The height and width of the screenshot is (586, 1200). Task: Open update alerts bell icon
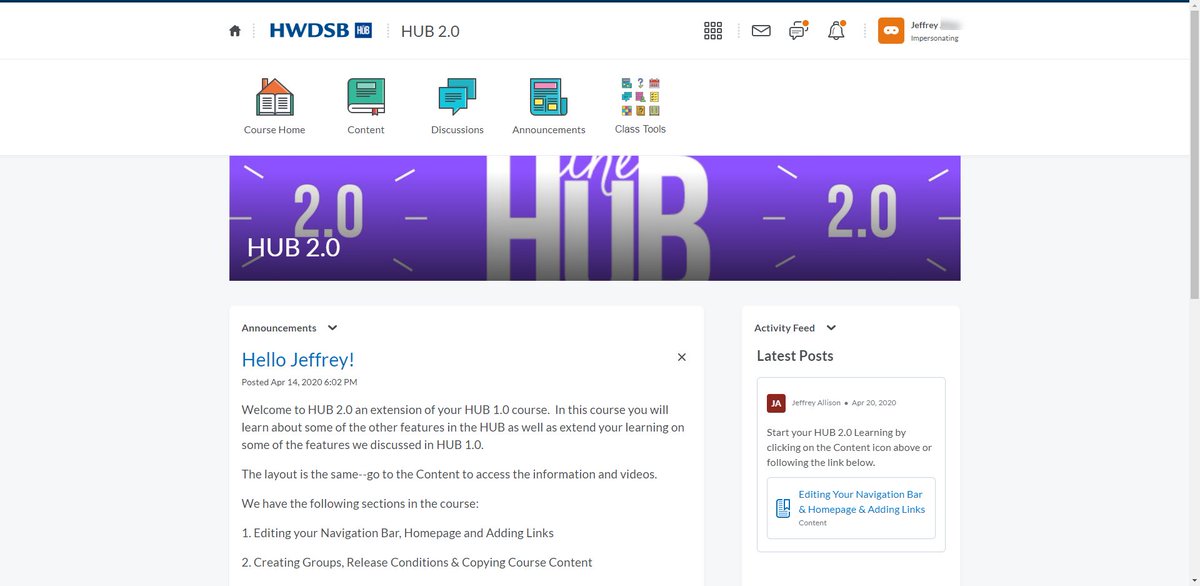pyautogui.click(x=836, y=31)
